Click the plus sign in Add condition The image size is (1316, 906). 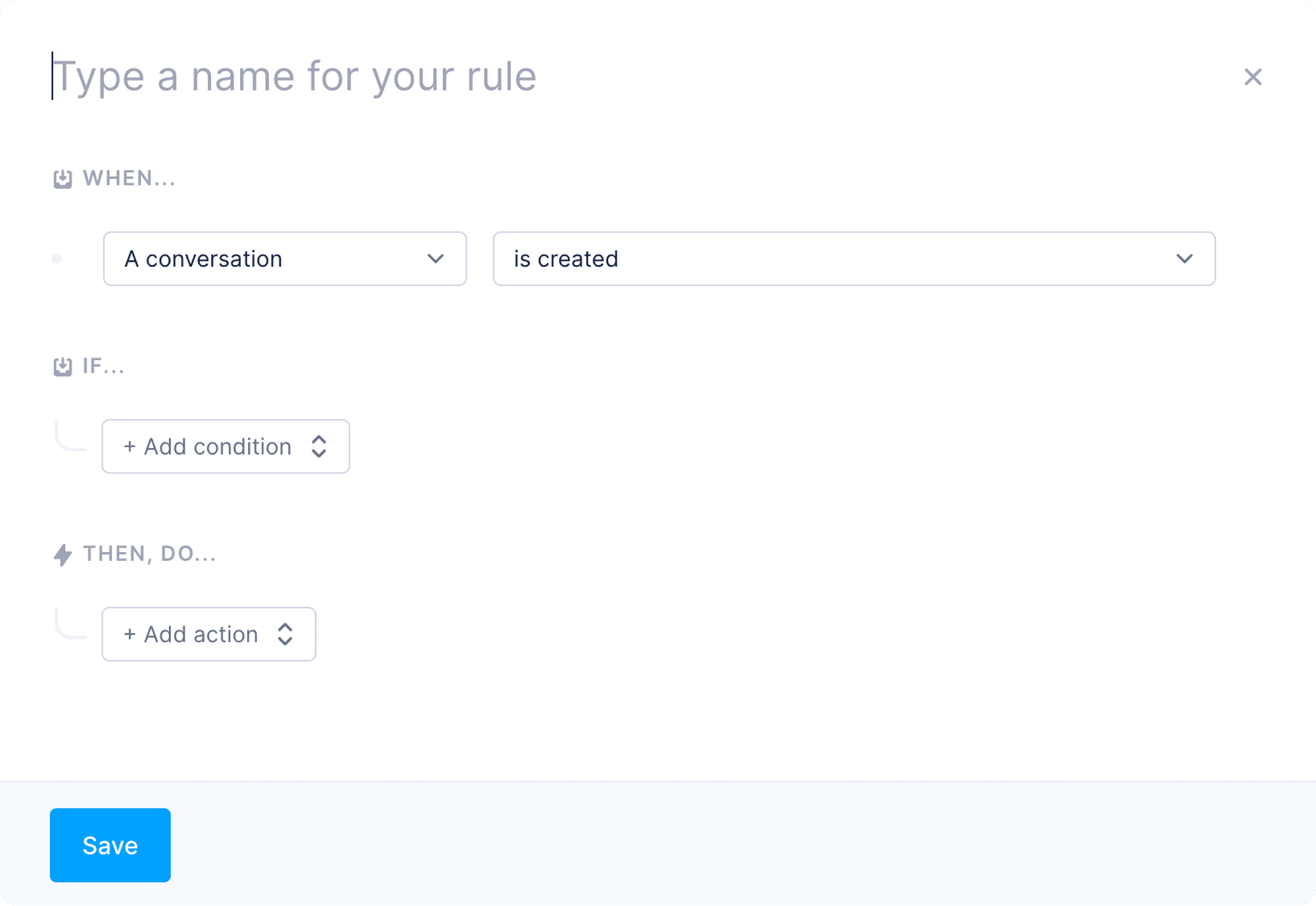pyautogui.click(x=130, y=446)
